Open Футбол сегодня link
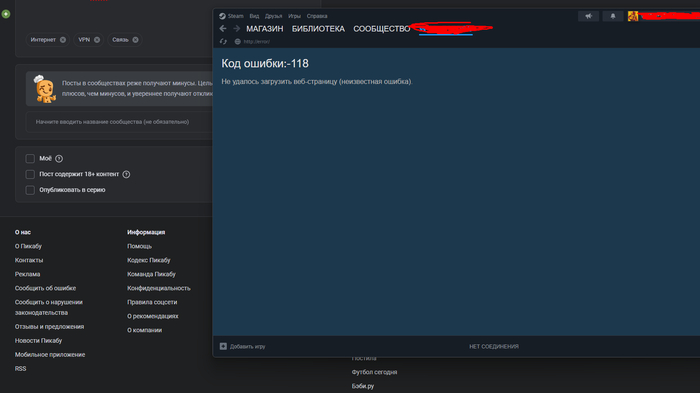 tap(374, 372)
